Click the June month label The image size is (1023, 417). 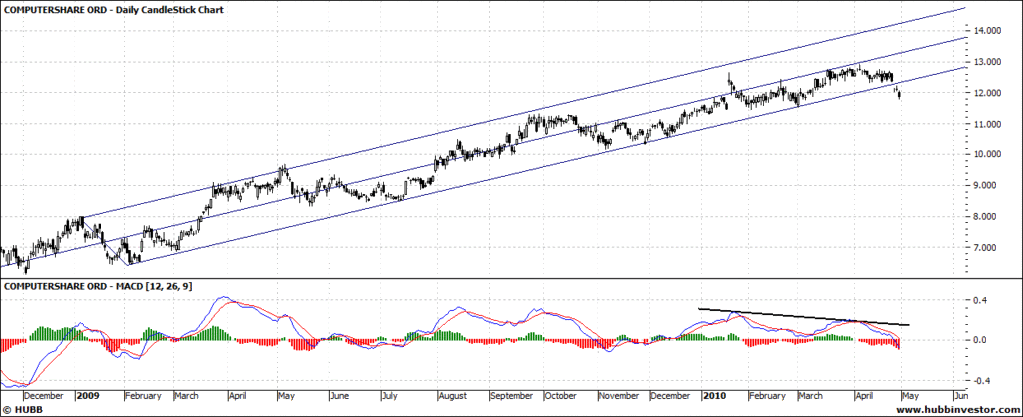click(x=341, y=395)
